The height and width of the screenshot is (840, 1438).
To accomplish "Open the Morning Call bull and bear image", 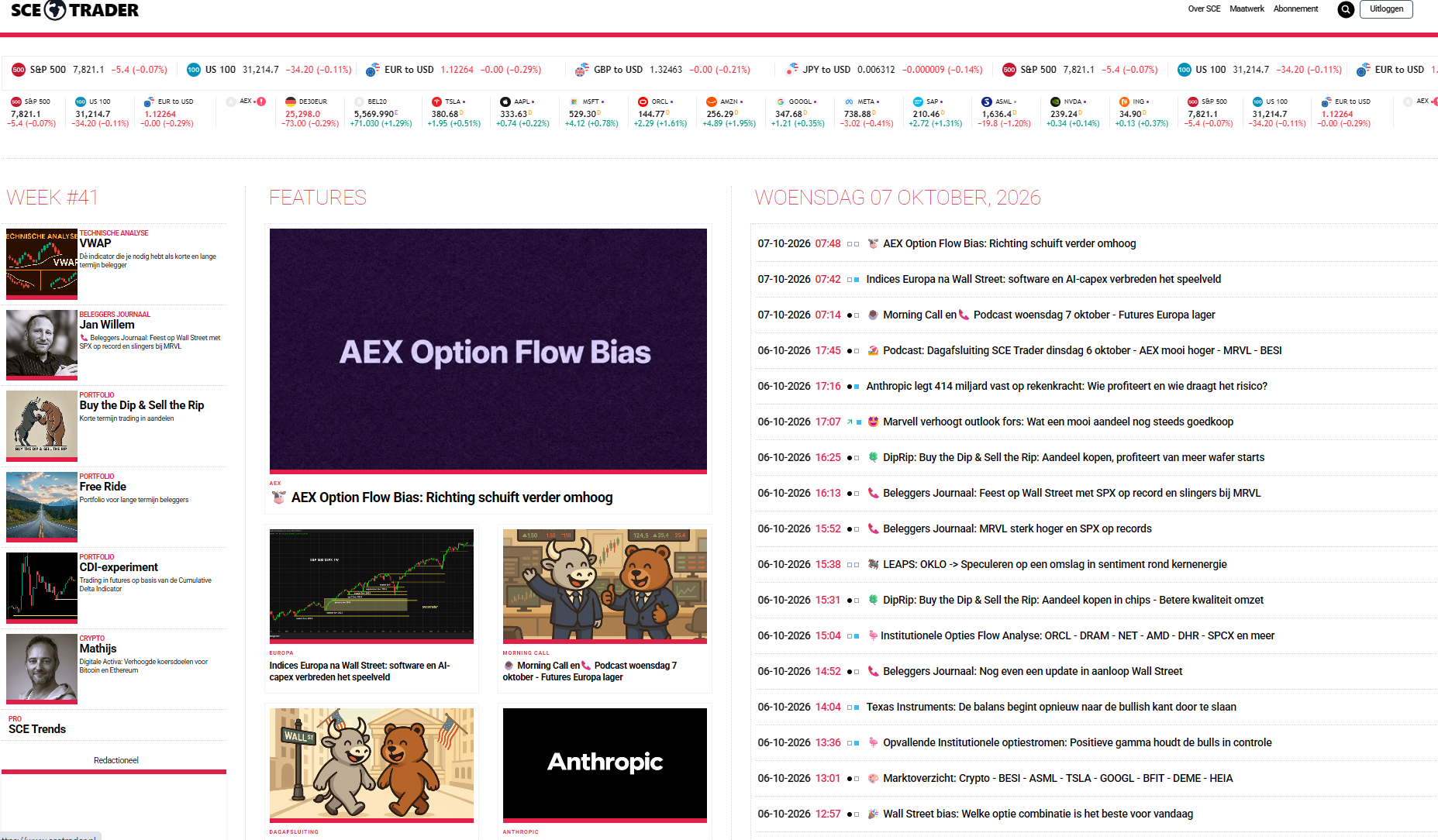I will click(x=605, y=586).
